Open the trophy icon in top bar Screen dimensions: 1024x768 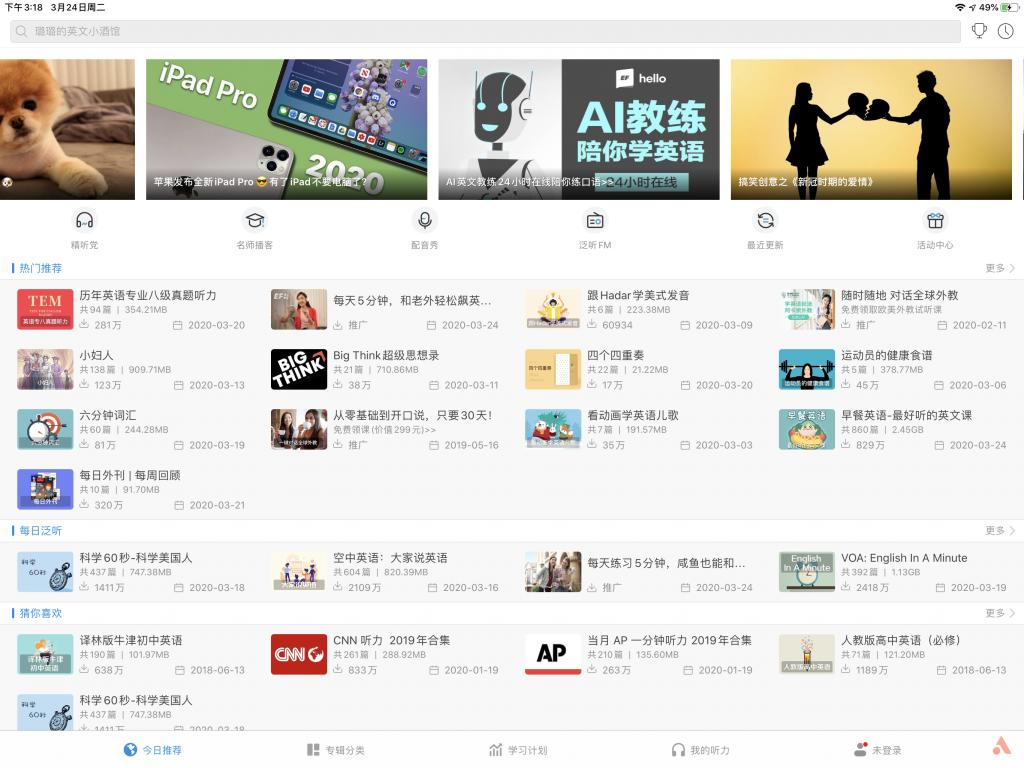tap(979, 31)
